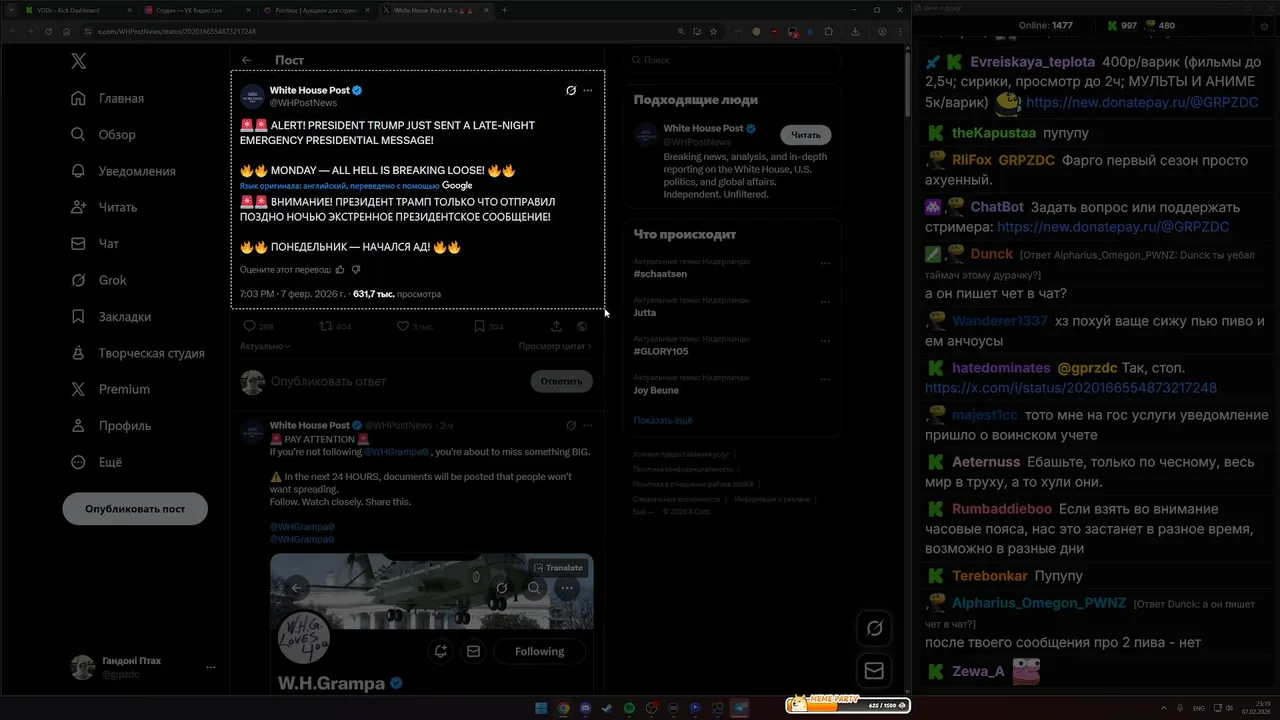Open the first @WHGrampa@ mention link
Image resolution: width=1280 pixels, height=720 pixels.
coord(396,452)
